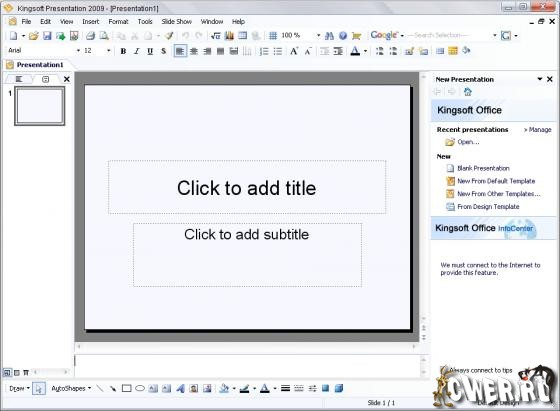
Task: Click the Open... link in recent presentations
Action: coord(468,142)
